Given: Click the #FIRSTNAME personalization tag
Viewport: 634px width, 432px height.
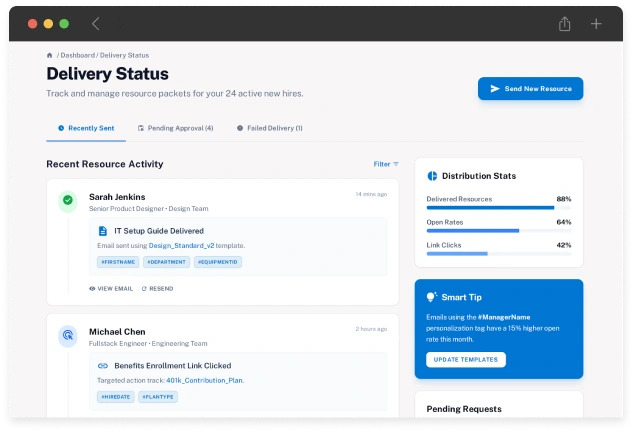Looking at the screenshot, I should coord(116,262).
